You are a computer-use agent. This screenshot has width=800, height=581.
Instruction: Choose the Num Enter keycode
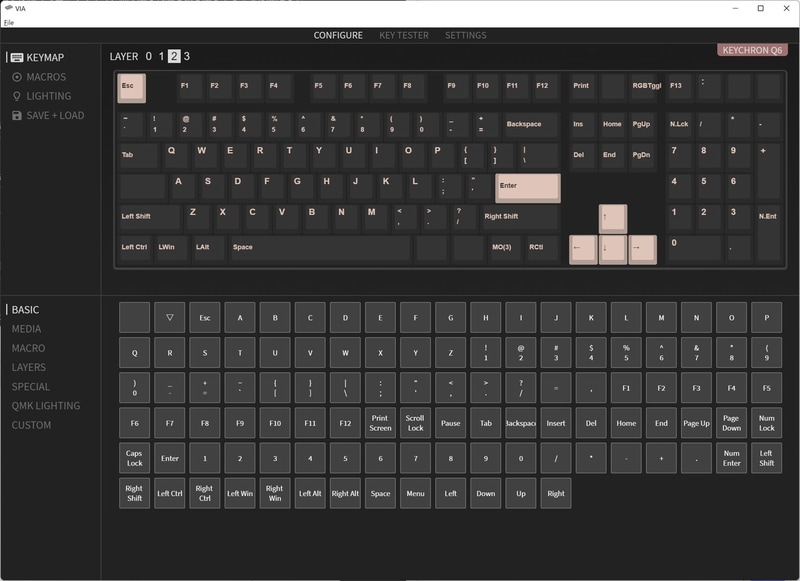[x=731, y=458]
